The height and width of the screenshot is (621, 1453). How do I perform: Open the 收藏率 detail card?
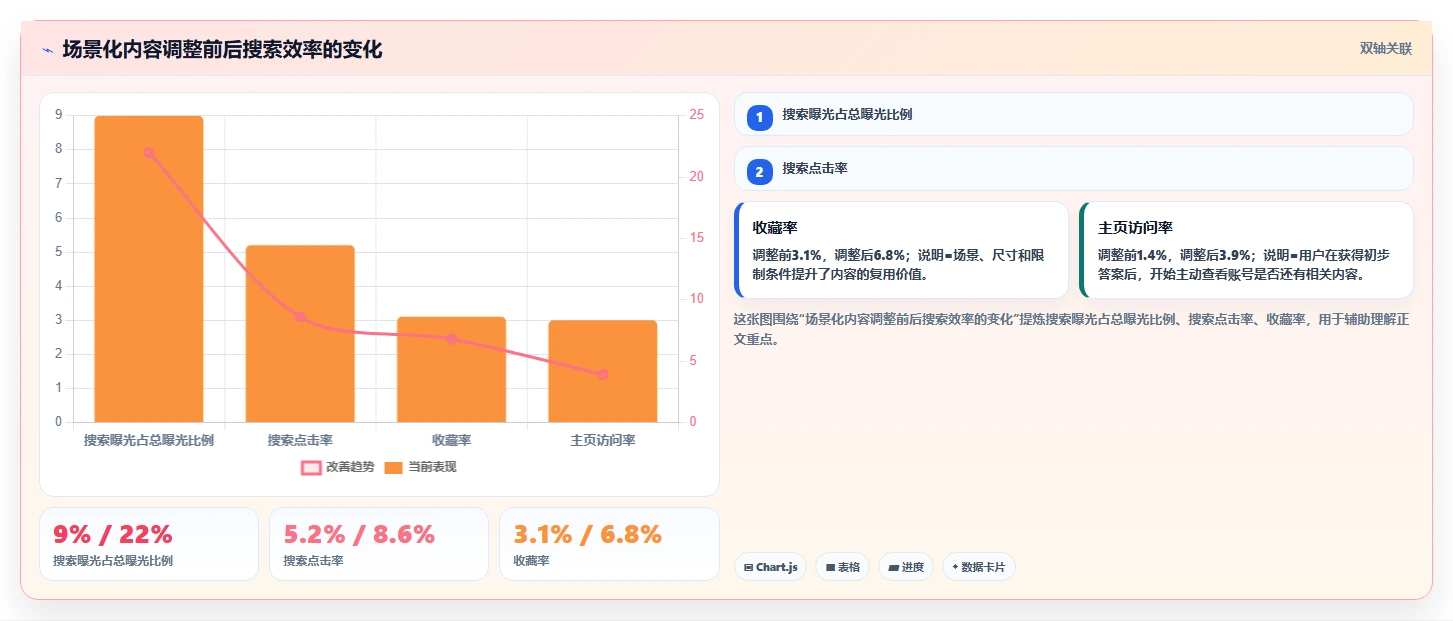[x=901, y=250]
